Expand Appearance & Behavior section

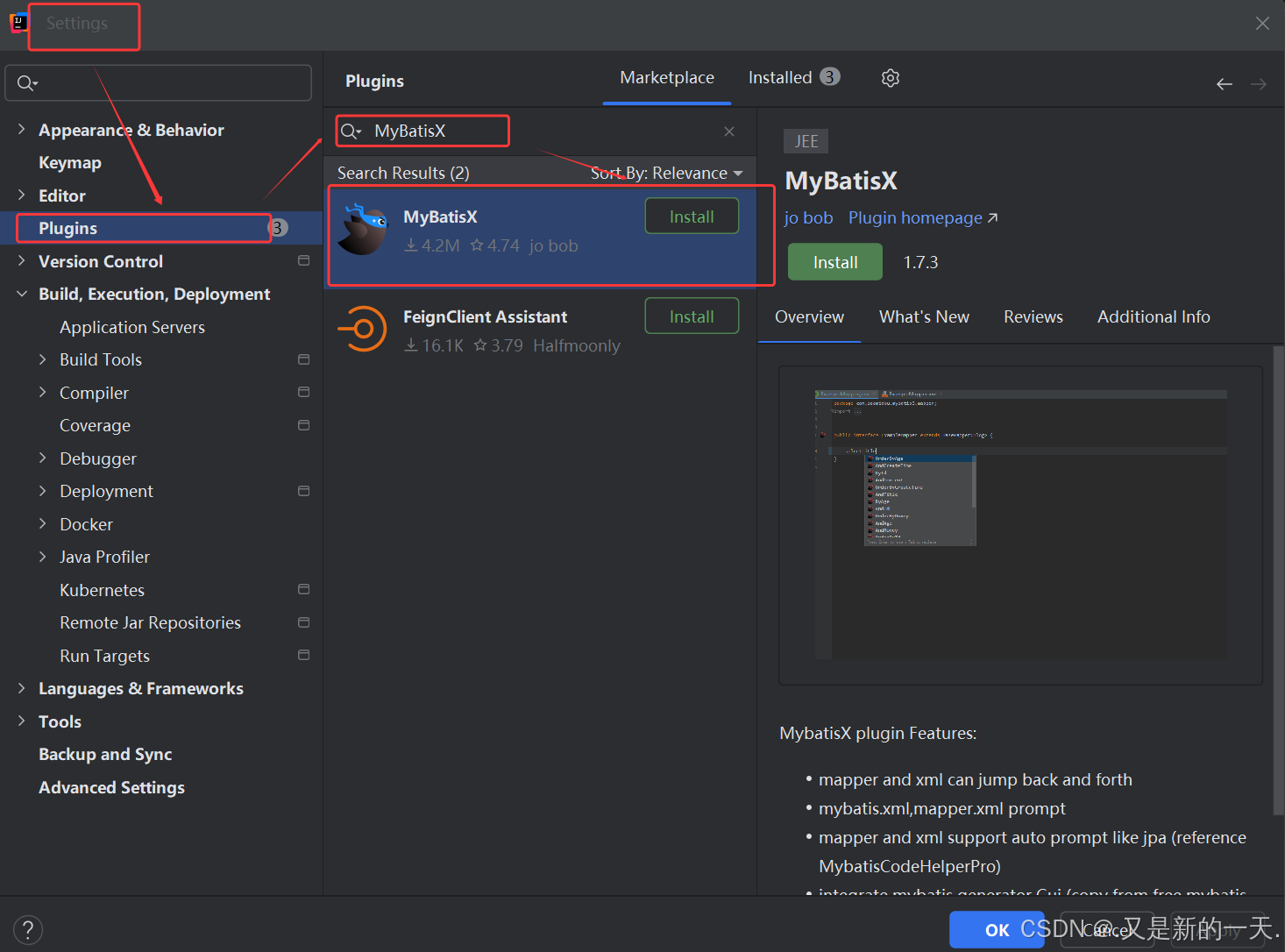tap(21, 130)
